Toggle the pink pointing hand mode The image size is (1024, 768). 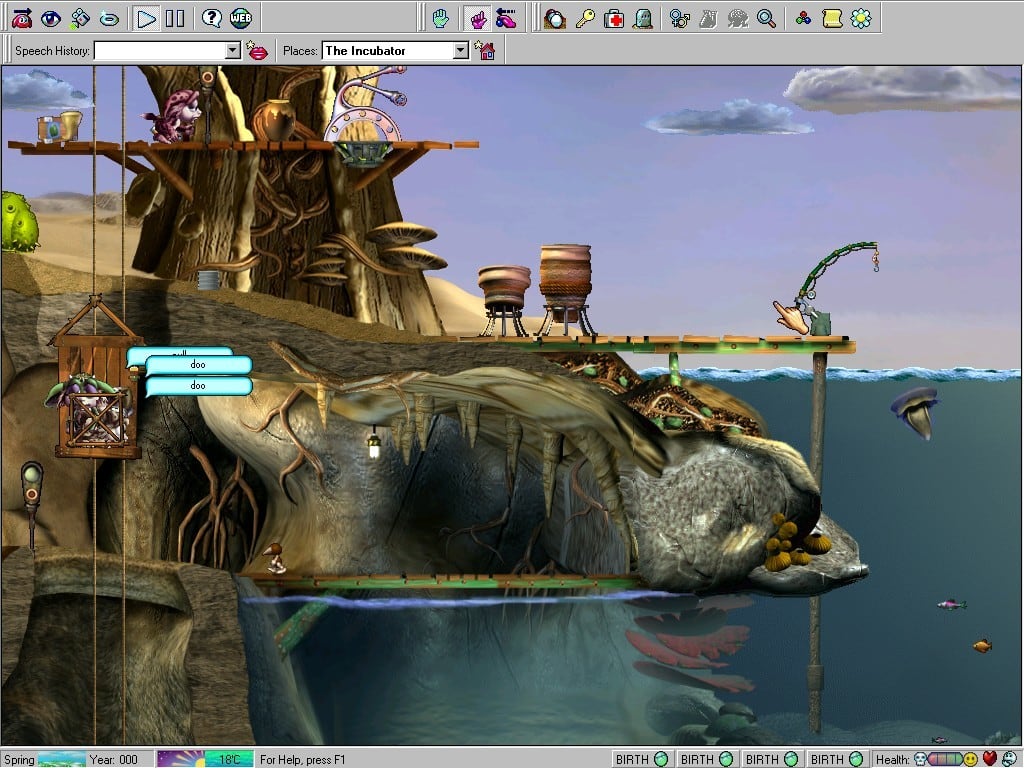(x=479, y=17)
